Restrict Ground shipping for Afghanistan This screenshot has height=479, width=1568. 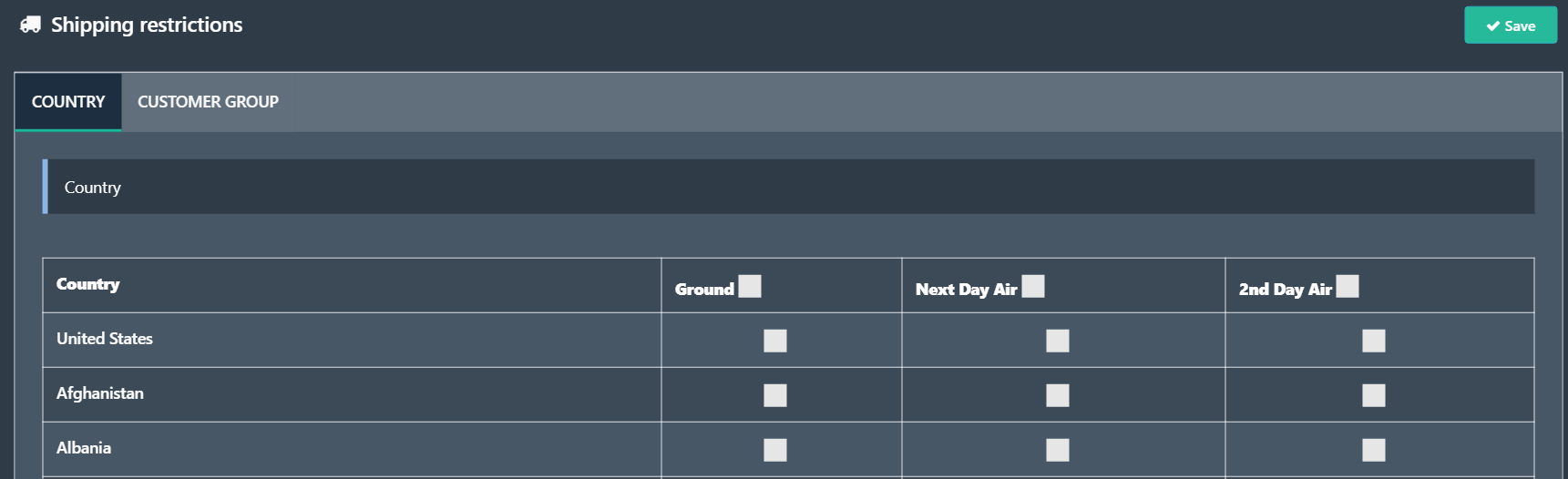(x=775, y=395)
